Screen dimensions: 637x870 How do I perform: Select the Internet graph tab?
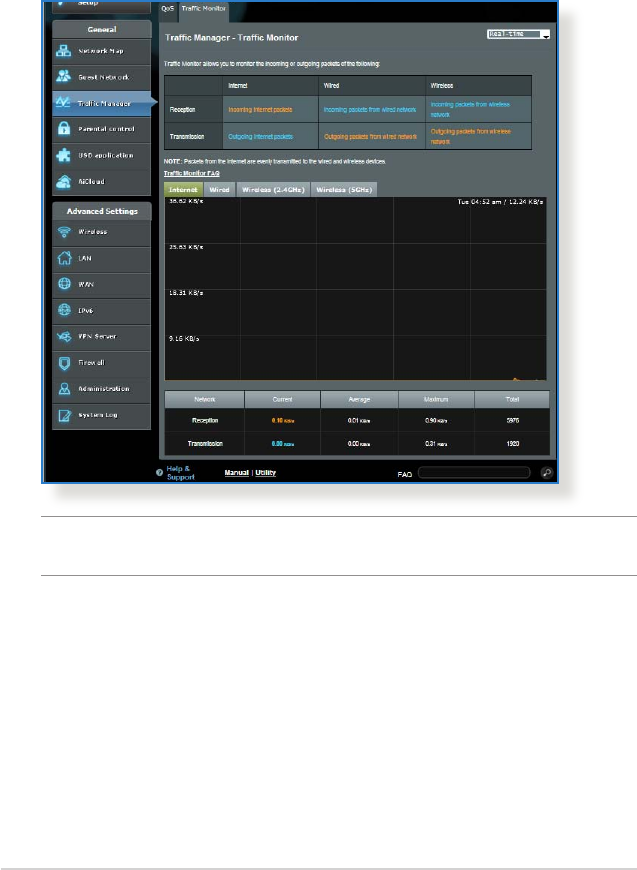coord(183,190)
